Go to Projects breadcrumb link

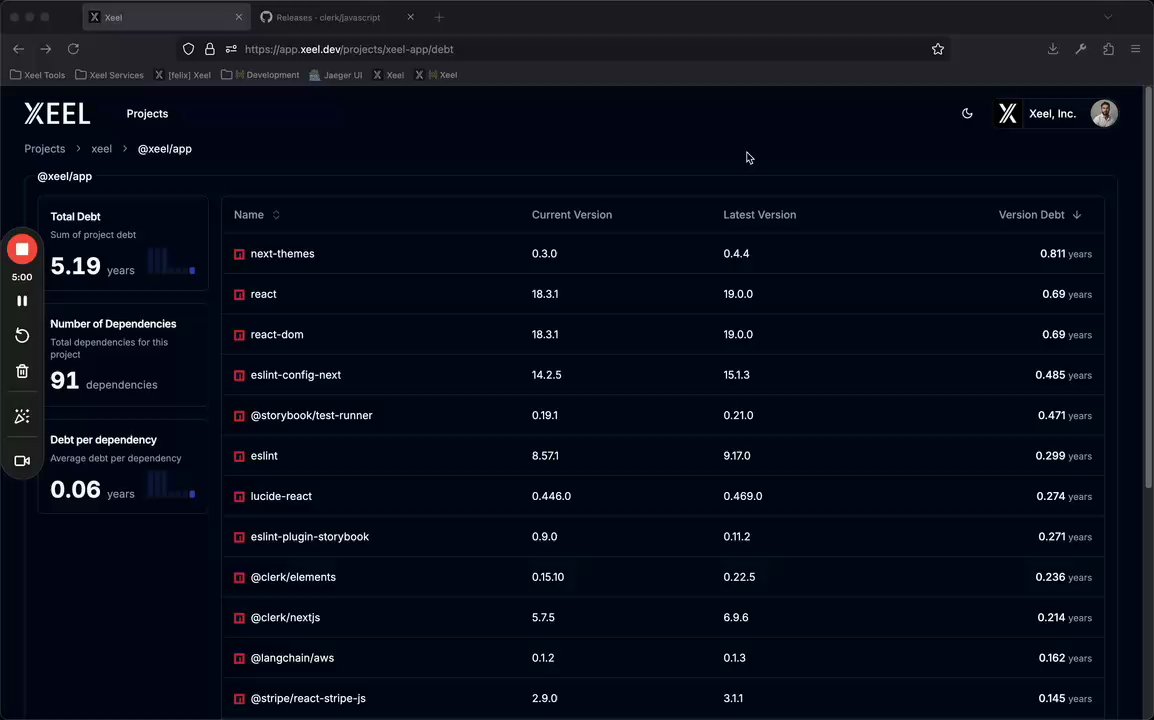pos(45,149)
